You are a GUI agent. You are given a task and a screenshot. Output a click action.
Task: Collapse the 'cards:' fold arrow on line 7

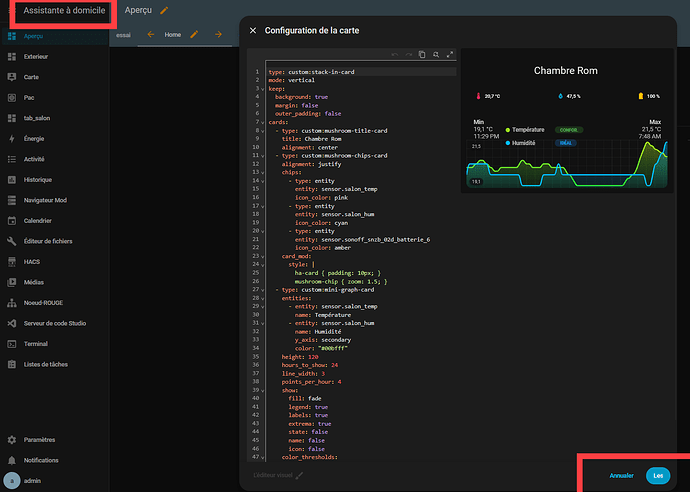click(261, 122)
